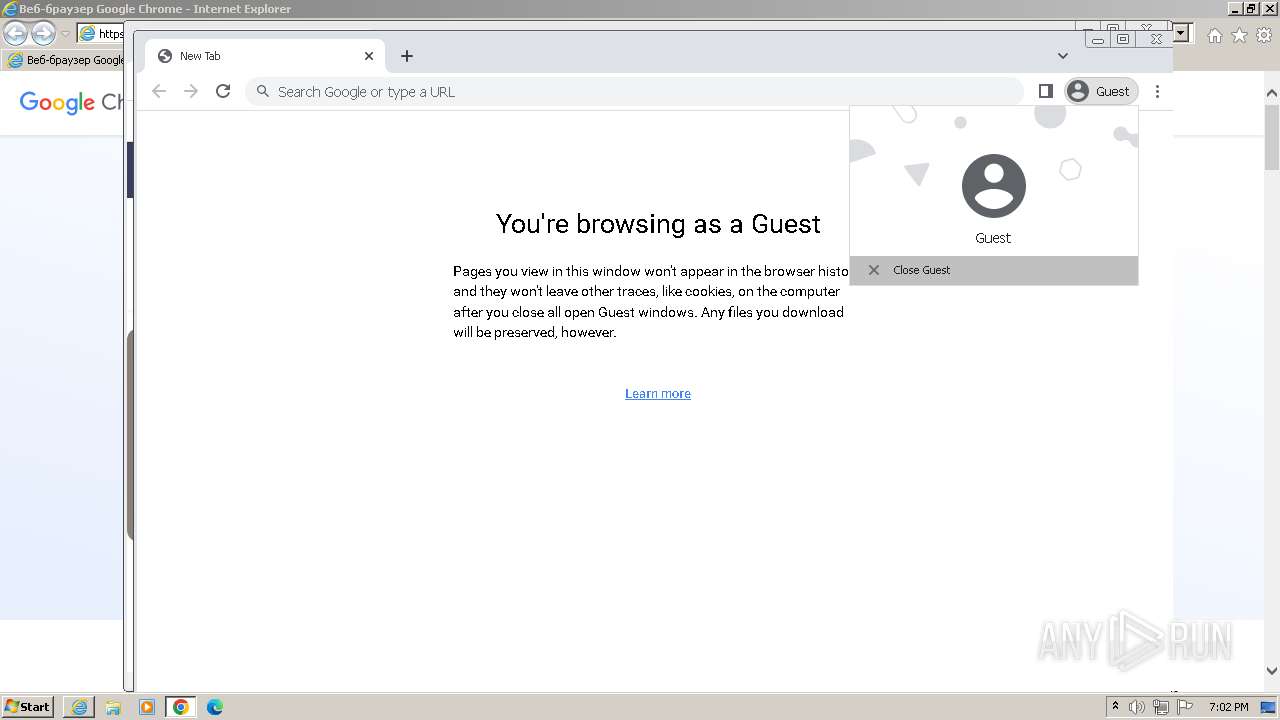Open the Action Center flag icon

click(x=1185, y=707)
